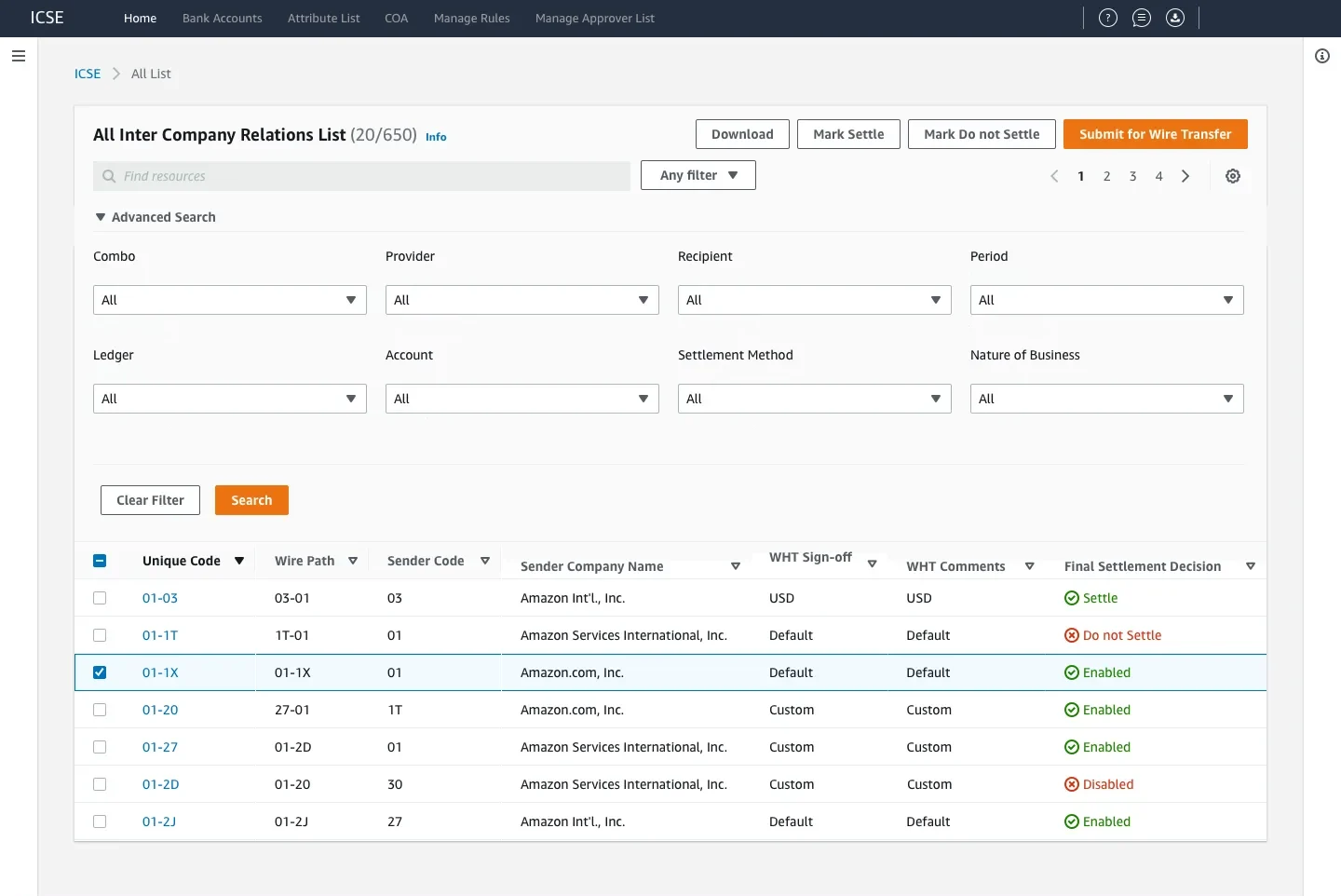Open the Ledger dropdown
The width and height of the screenshot is (1341, 896).
[x=230, y=399]
